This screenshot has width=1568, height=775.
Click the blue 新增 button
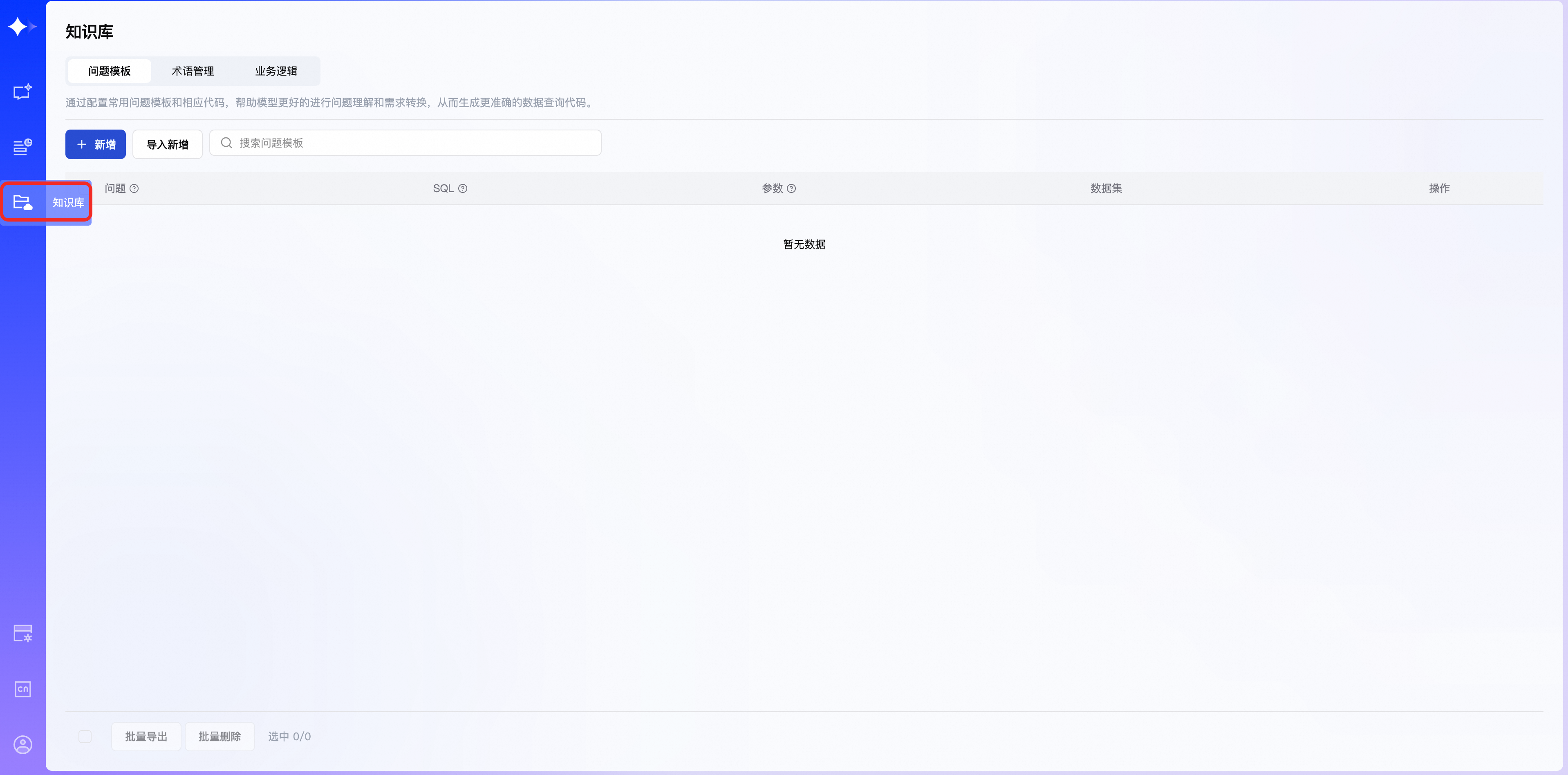click(96, 144)
